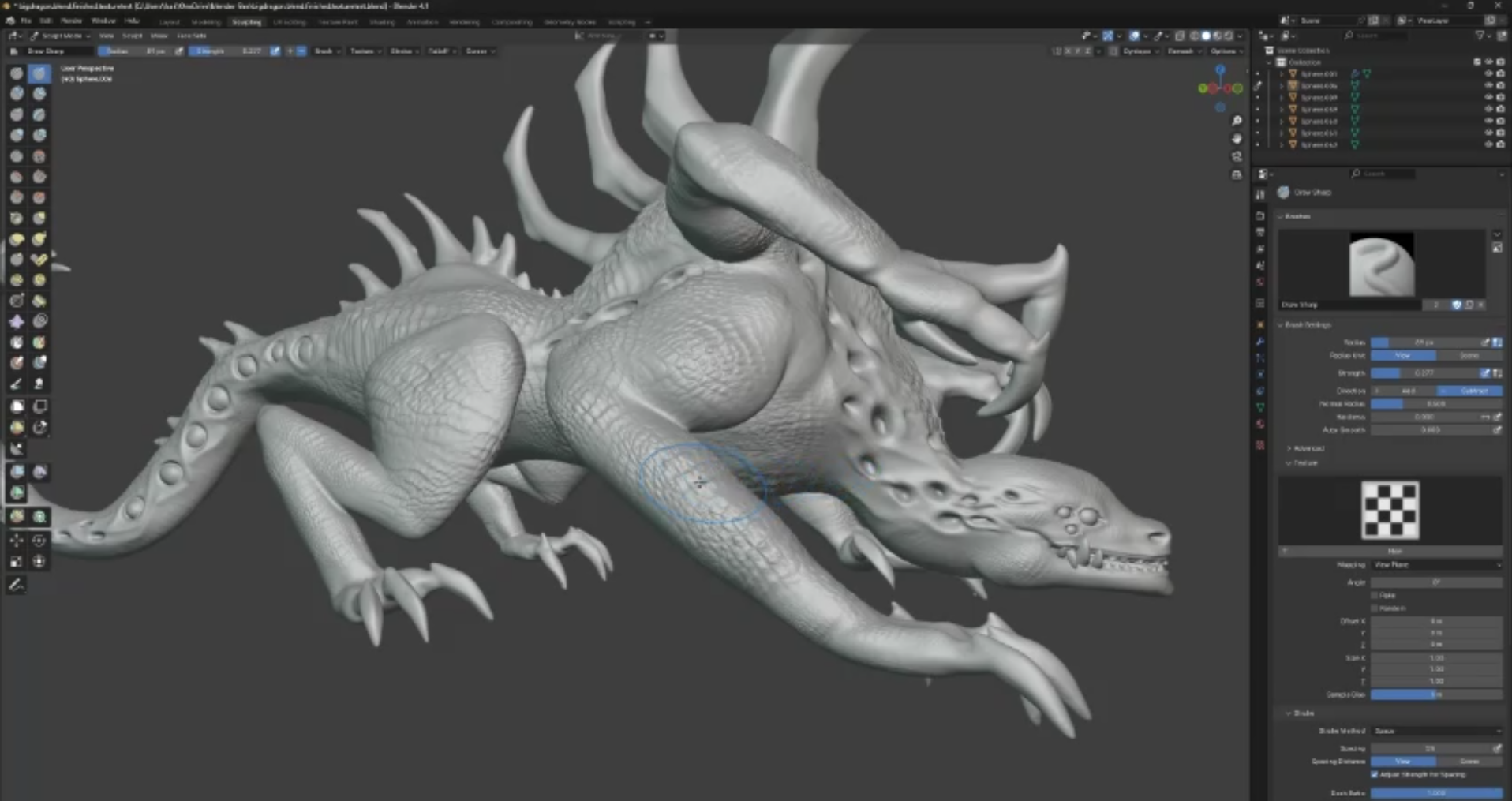Open the File menu
Screen dimensions: 1512x801
(26, 21)
